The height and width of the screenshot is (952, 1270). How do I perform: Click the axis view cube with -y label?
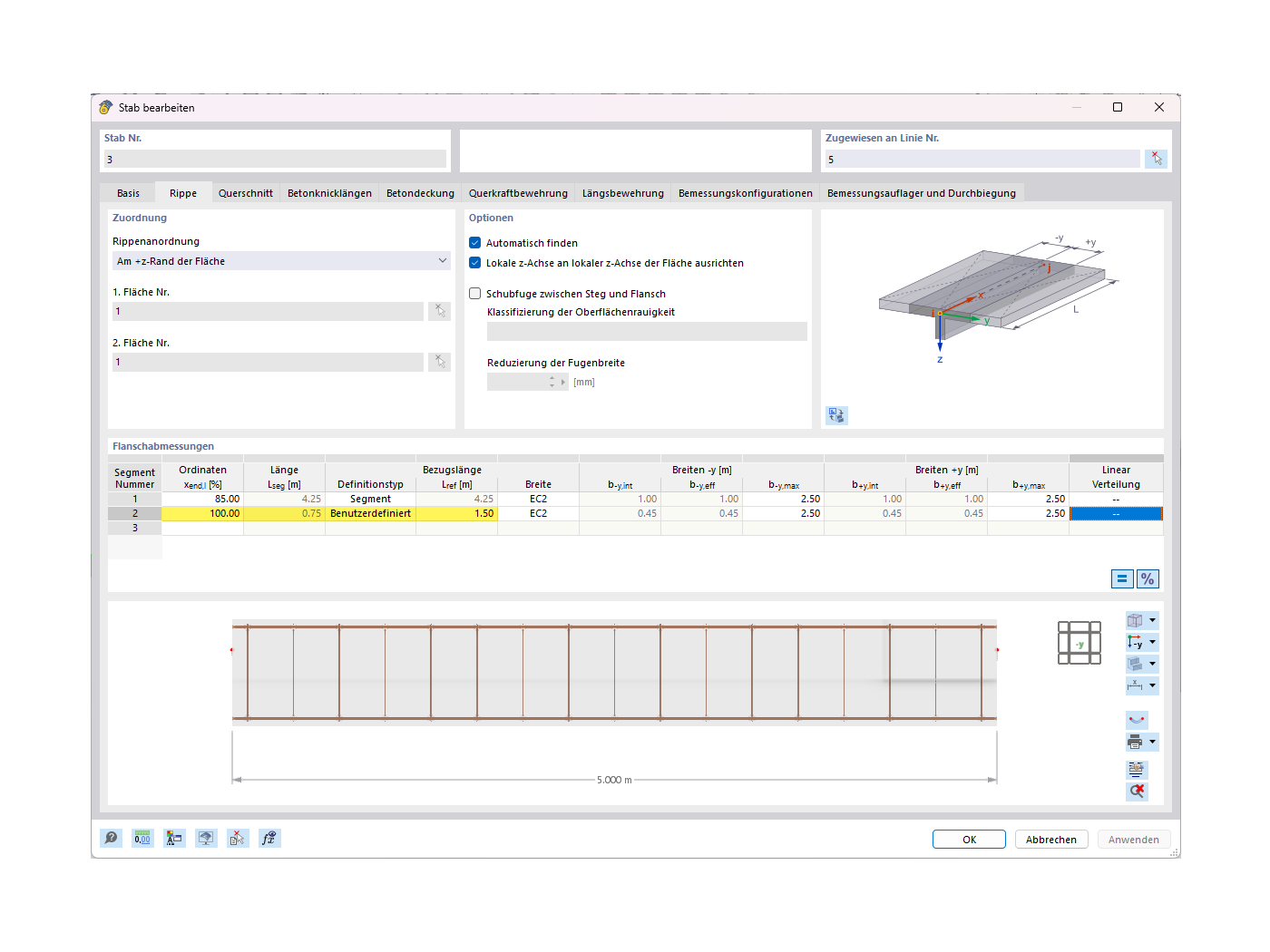click(1079, 643)
